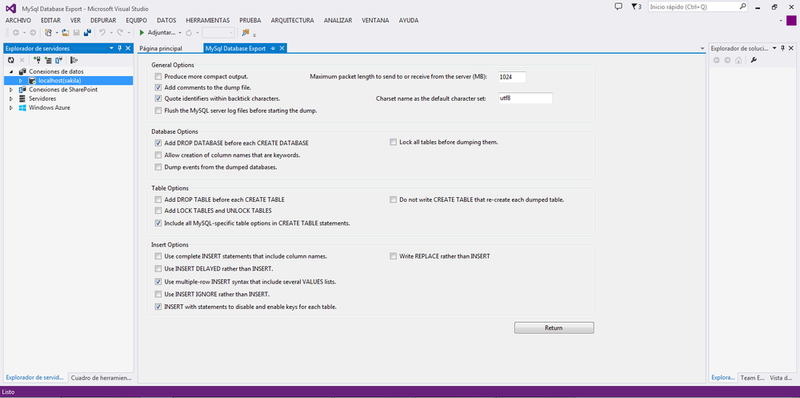Open the Explorador de servidores window options dropdown
800x398 pixels.
pos(112,48)
